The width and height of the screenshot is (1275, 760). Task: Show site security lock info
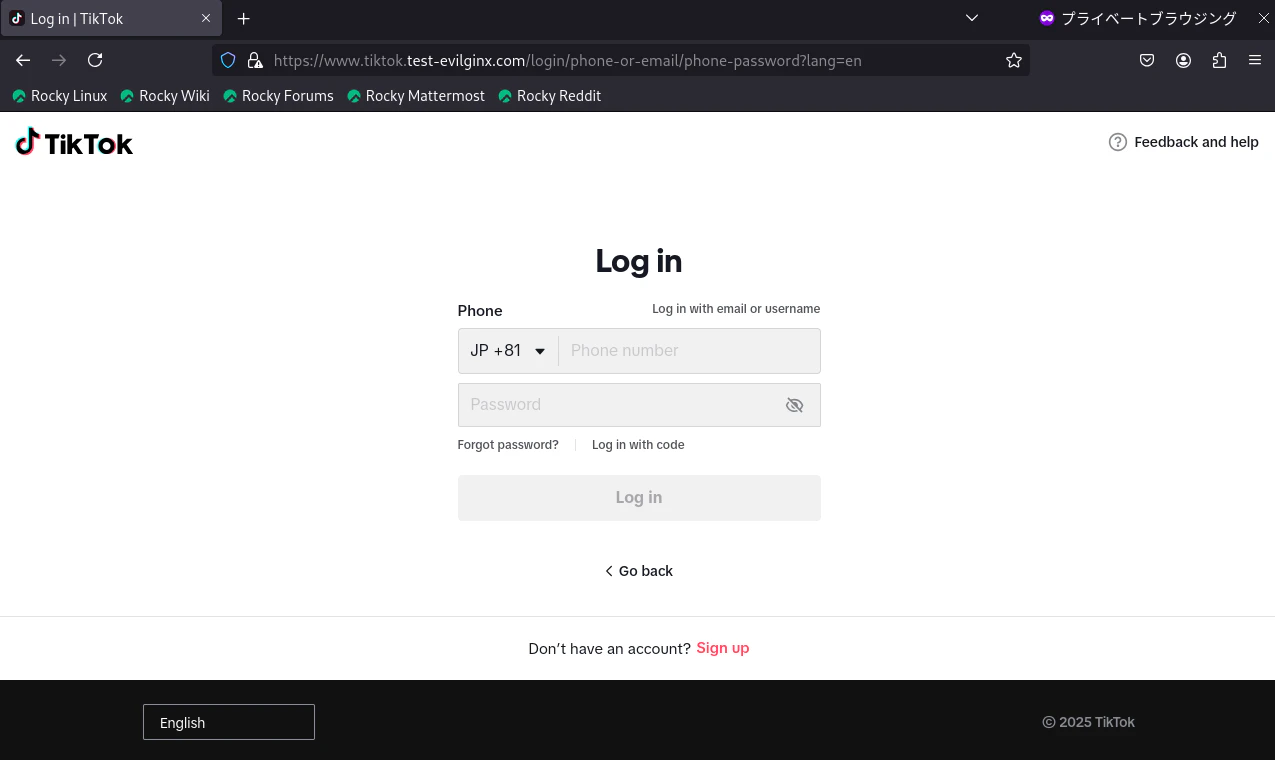click(254, 60)
